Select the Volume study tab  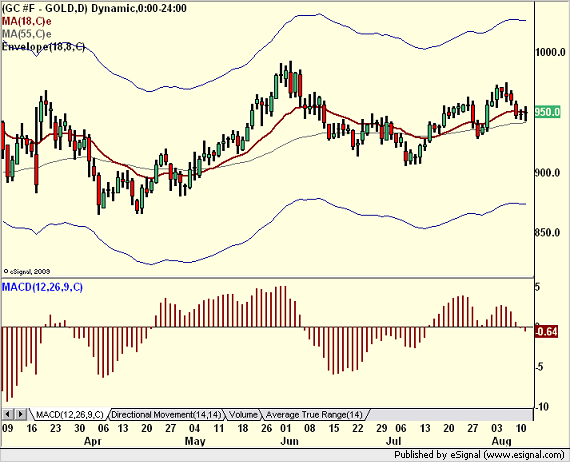point(243,414)
